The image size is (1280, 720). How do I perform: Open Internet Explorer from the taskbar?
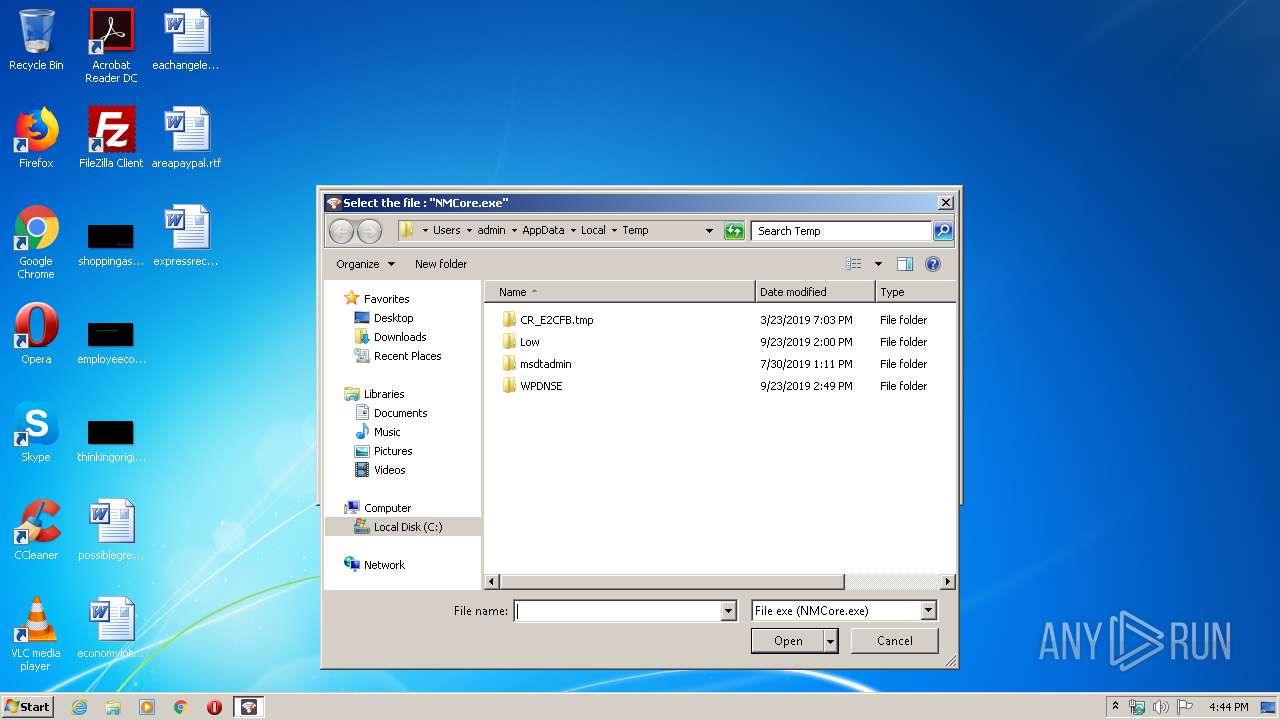79,707
